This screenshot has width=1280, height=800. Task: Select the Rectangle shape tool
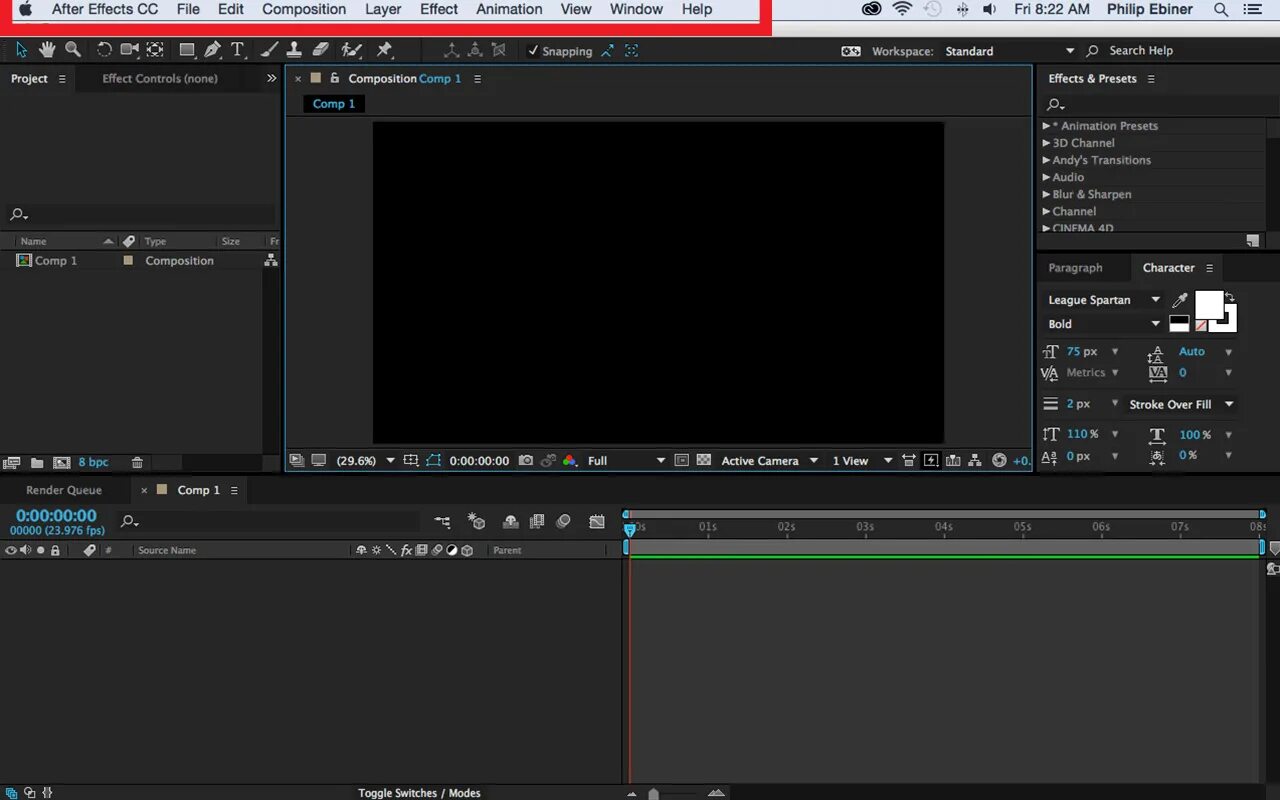(187, 50)
